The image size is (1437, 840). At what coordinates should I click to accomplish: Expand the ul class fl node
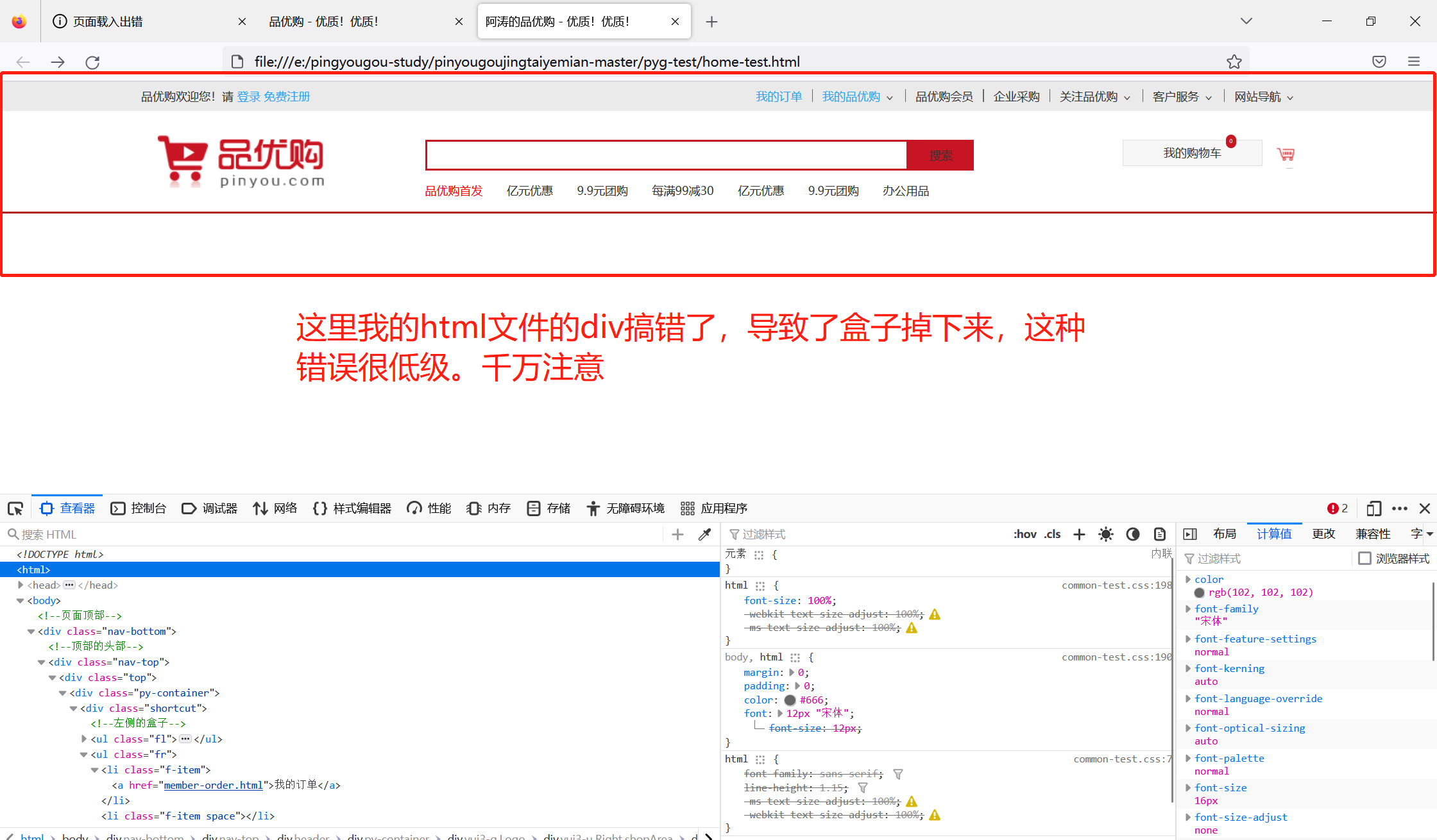pos(84,739)
